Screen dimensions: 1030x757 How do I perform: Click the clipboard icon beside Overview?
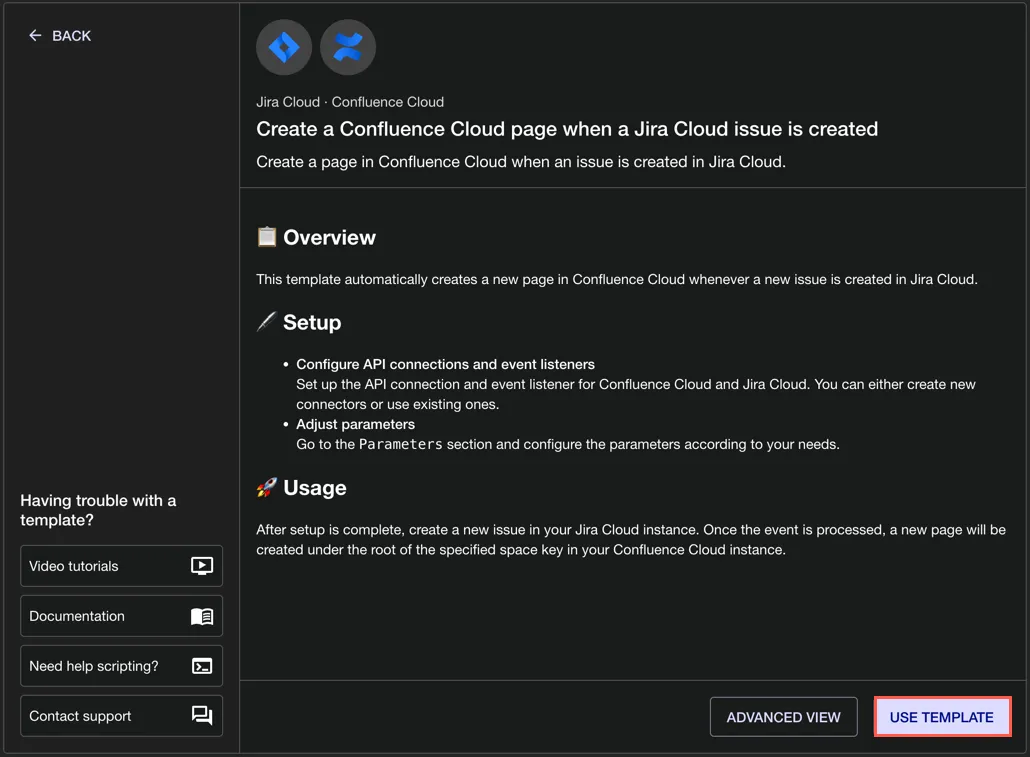(267, 237)
